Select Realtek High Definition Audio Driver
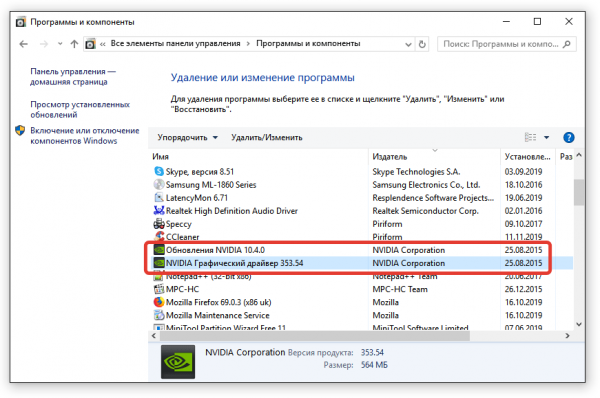This screenshot has height=398, width=600. click(232, 211)
